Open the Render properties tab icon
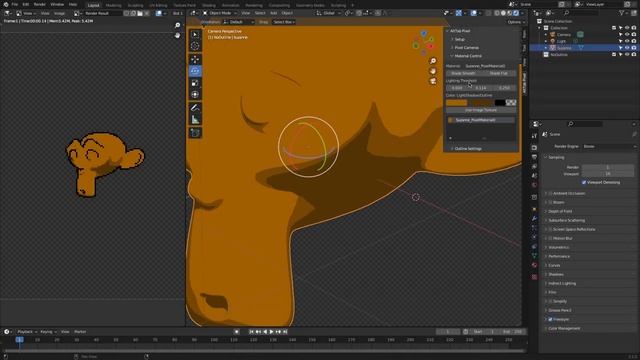Image resolution: width=640 pixels, height=360 pixels. [x=534, y=147]
